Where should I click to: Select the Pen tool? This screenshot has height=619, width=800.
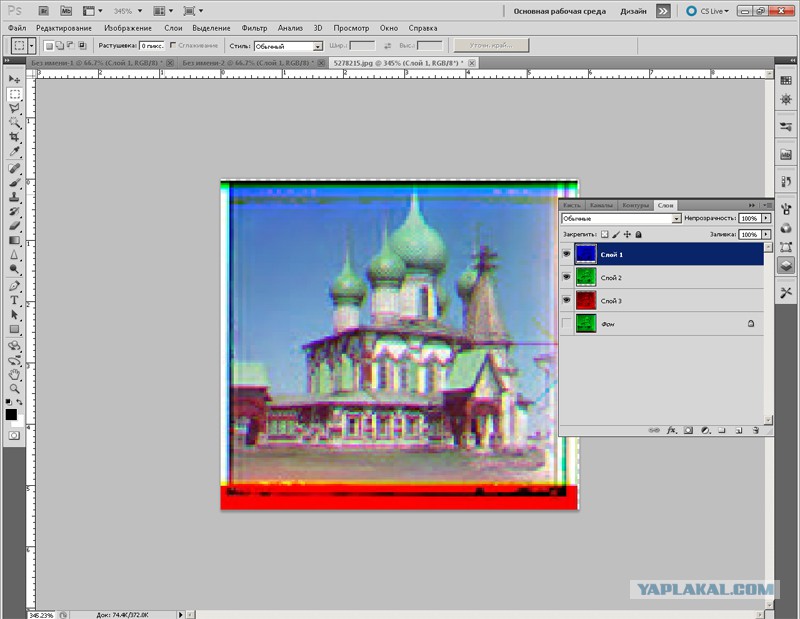14,286
